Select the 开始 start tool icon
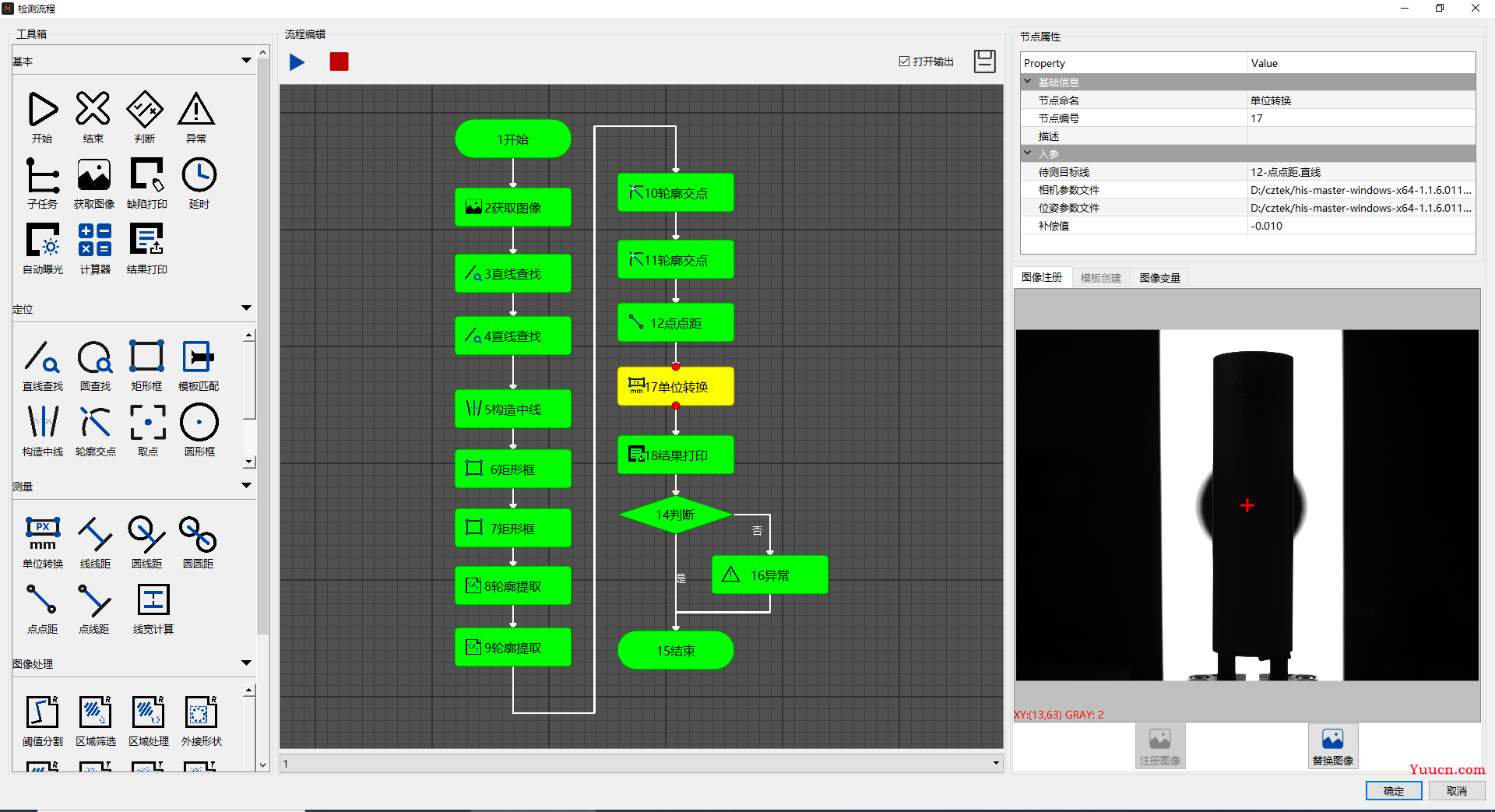The height and width of the screenshot is (812, 1495). [43, 109]
